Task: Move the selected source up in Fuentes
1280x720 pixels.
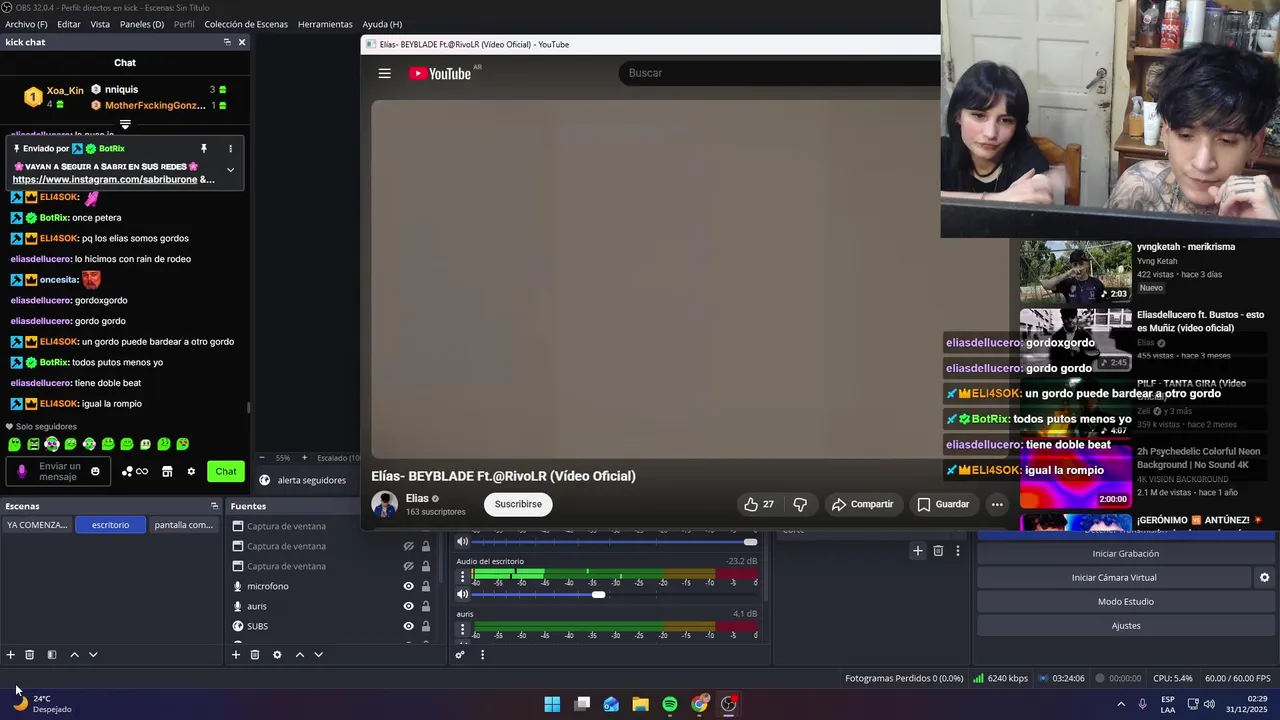Action: 299,655
